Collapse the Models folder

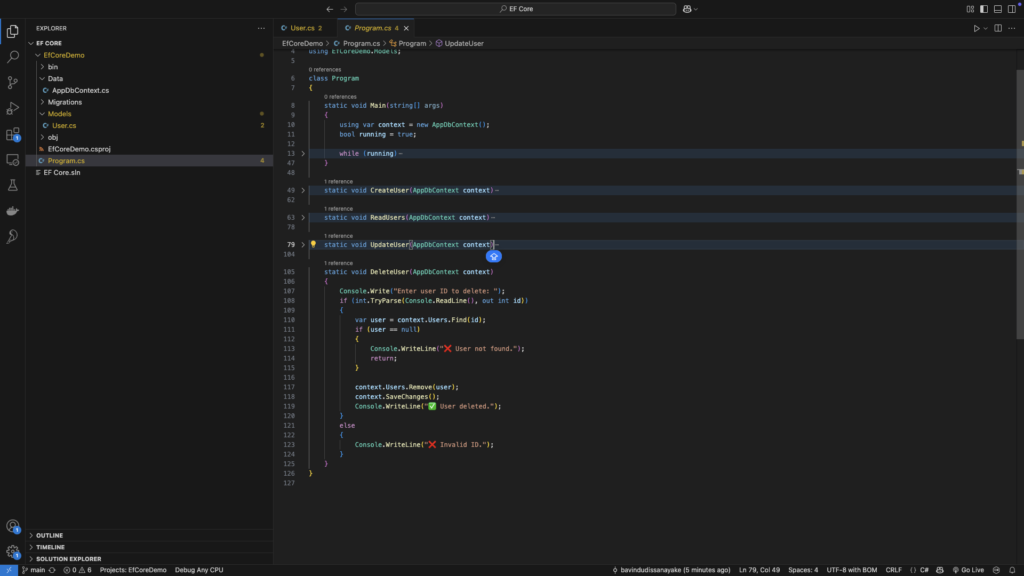[x=42, y=114]
